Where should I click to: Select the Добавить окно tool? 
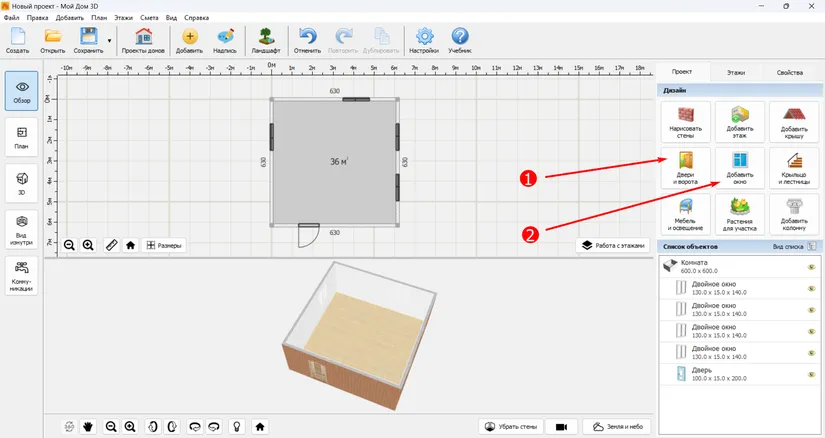click(x=740, y=168)
